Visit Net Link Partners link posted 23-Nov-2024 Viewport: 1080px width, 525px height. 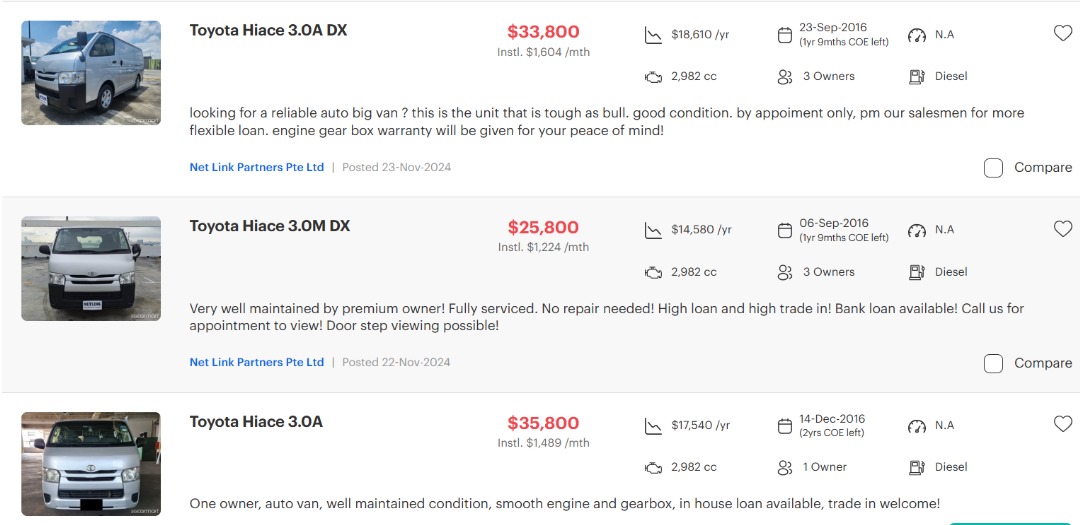click(257, 167)
